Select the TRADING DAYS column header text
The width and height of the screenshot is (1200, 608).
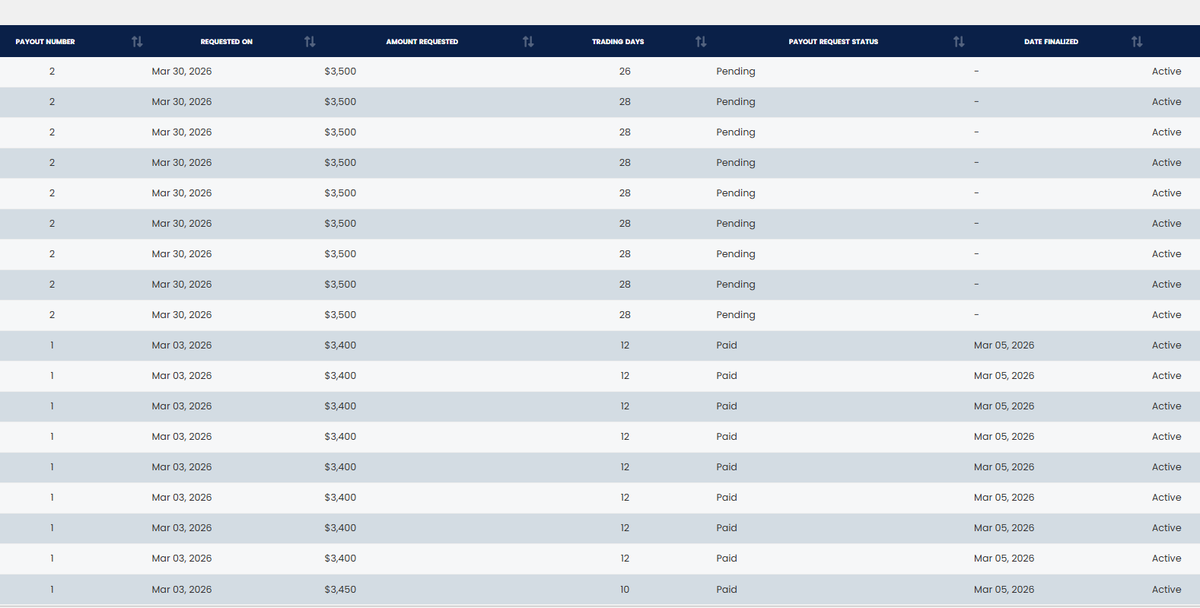[x=618, y=42]
